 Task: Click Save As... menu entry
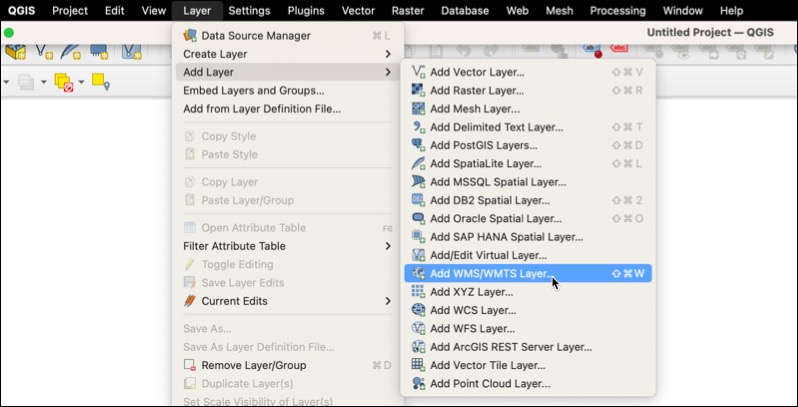tap(287, 329)
